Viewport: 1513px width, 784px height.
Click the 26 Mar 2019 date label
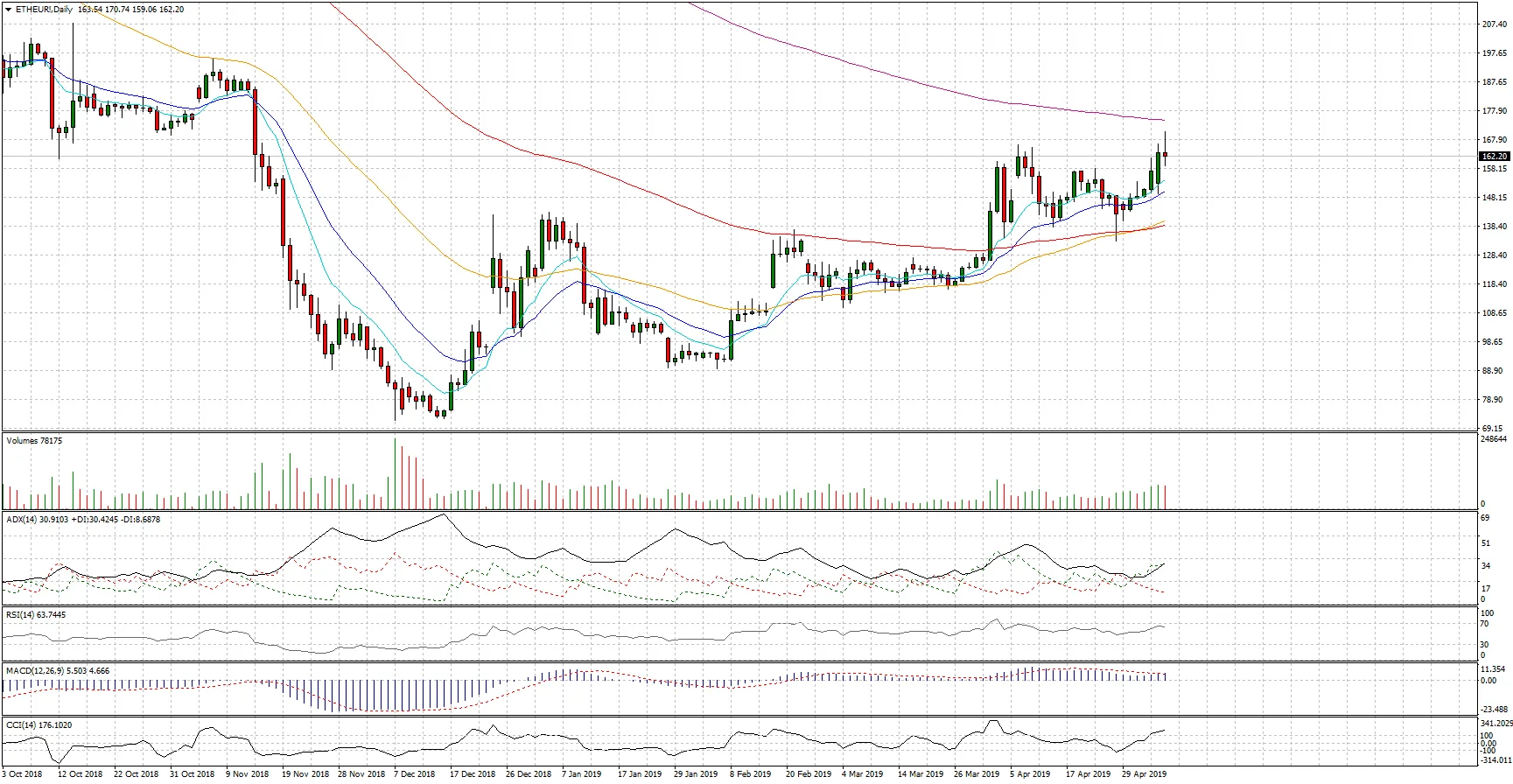coord(977,774)
